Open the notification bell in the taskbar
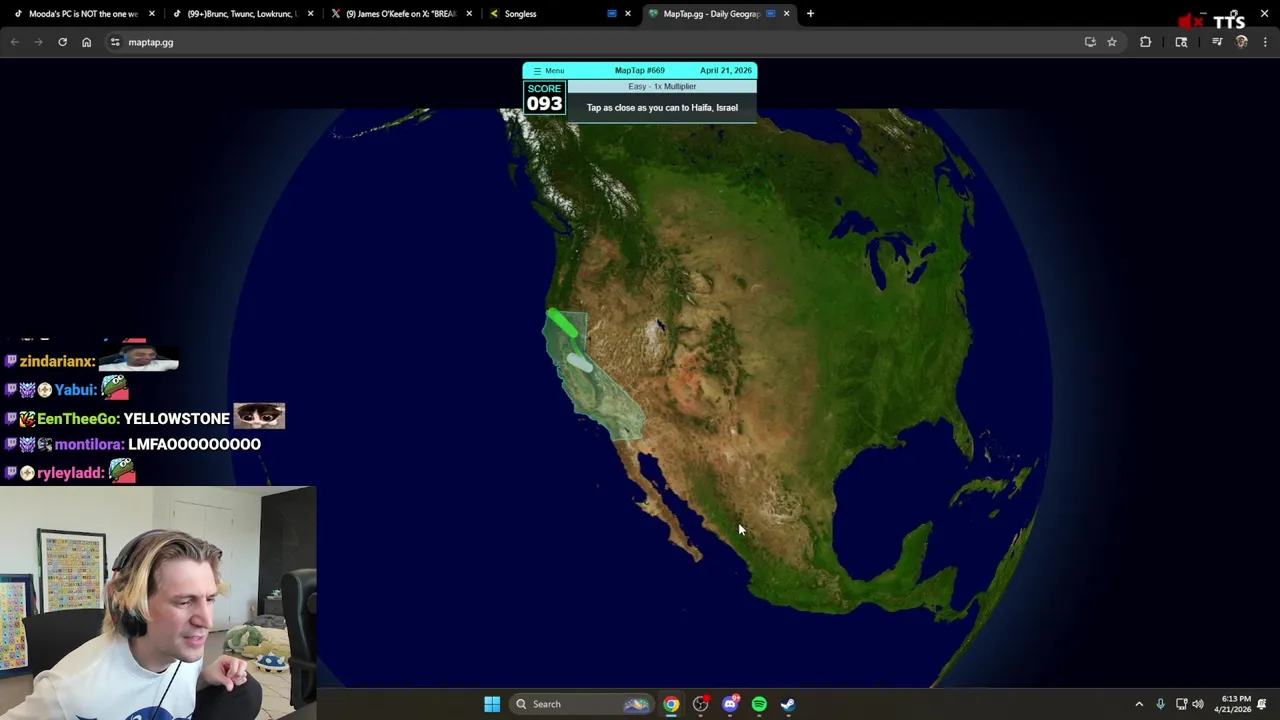This screenshot has height=720, width=1280. point(1262,704)
